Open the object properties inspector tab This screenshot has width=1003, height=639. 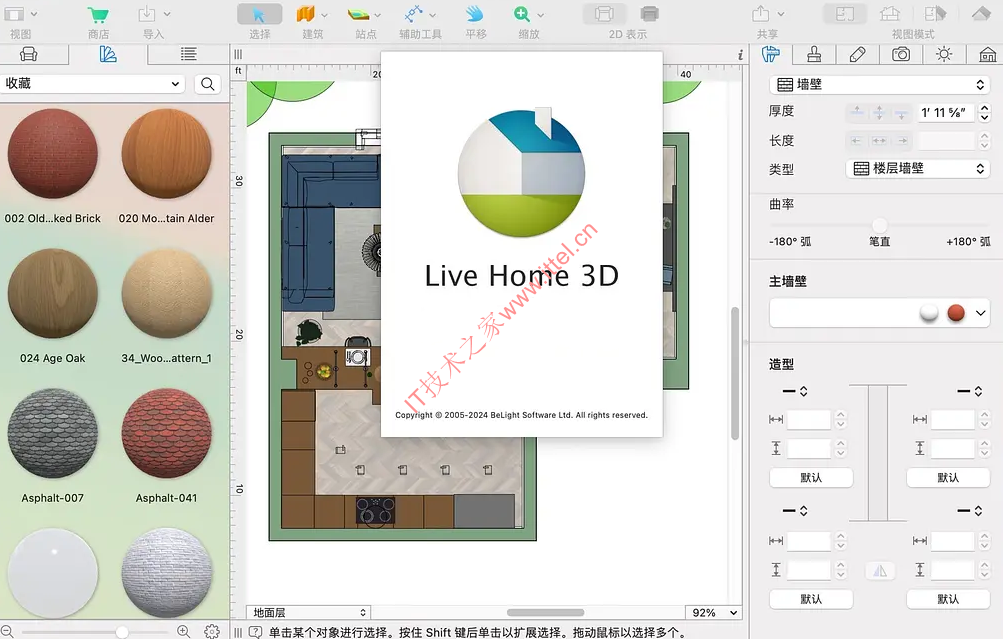[x=771, y=54]
